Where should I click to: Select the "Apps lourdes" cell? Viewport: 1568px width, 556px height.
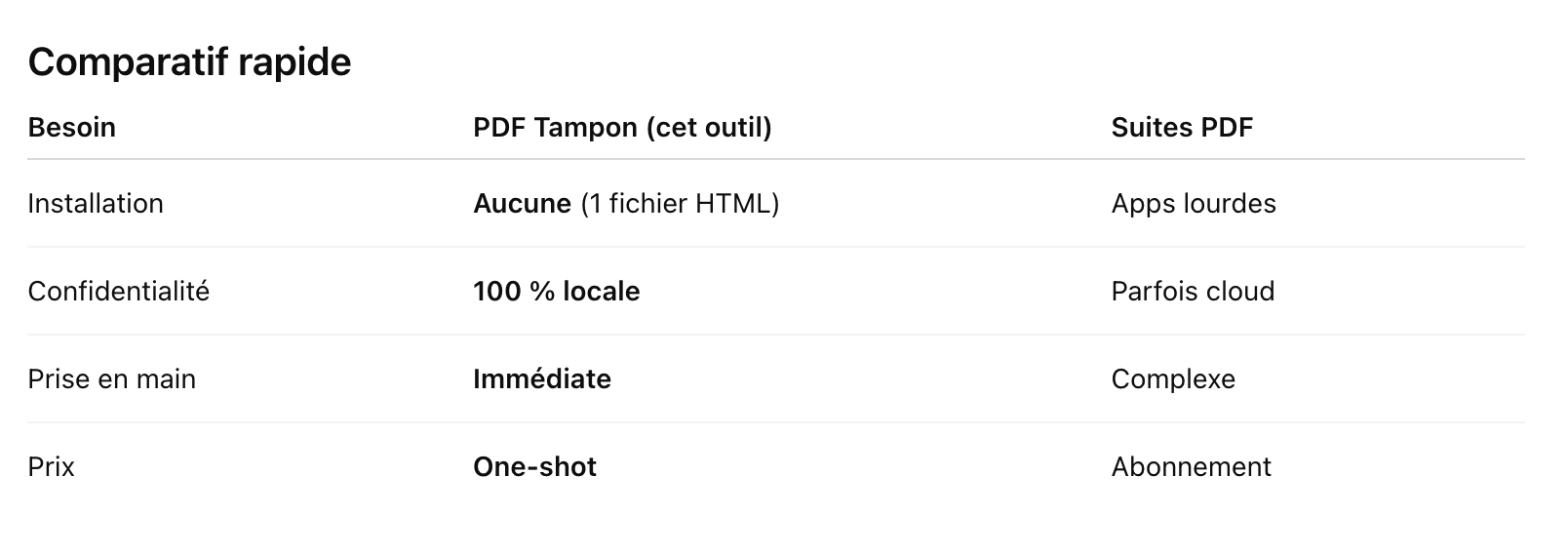(1194, 204)
